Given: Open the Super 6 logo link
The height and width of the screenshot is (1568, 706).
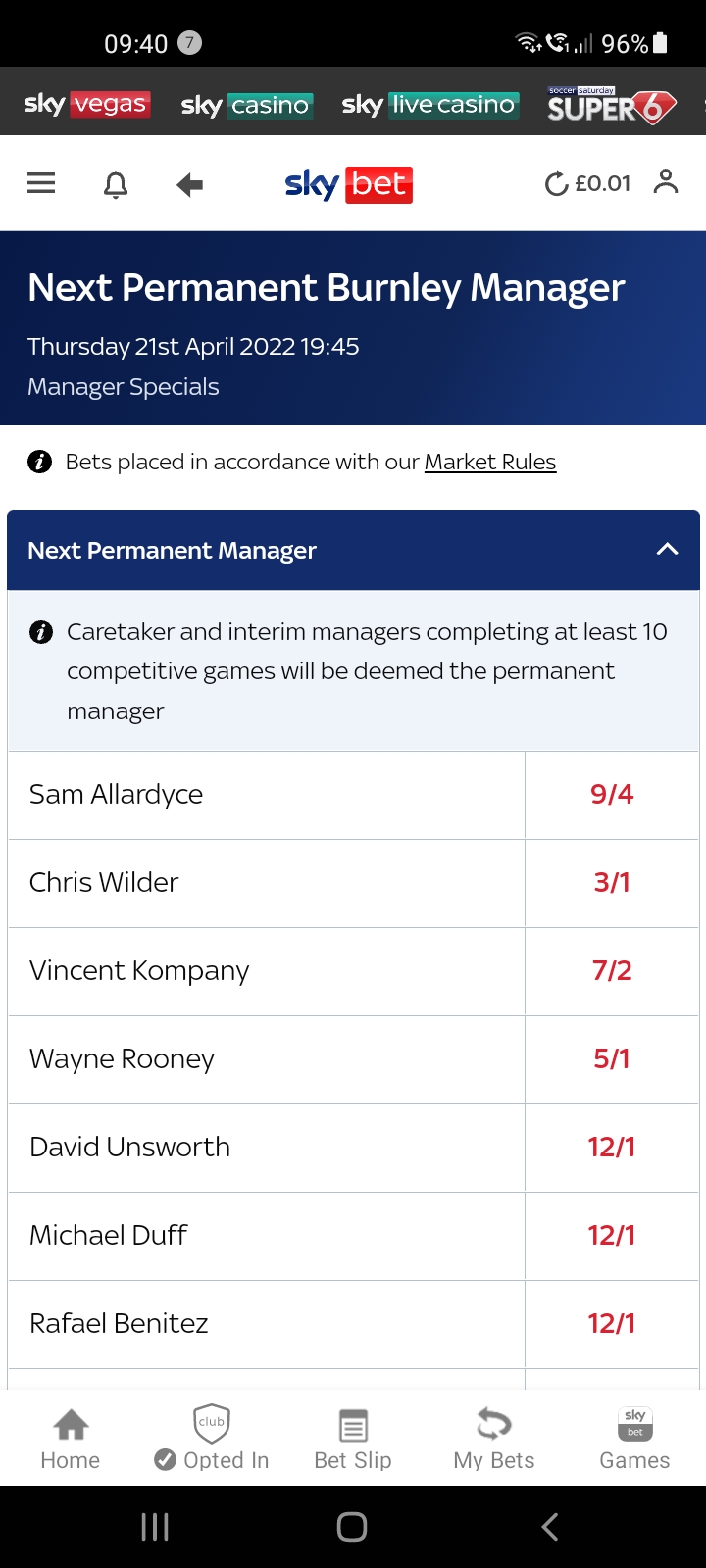Looking at the screenshot, I should 611,105.
